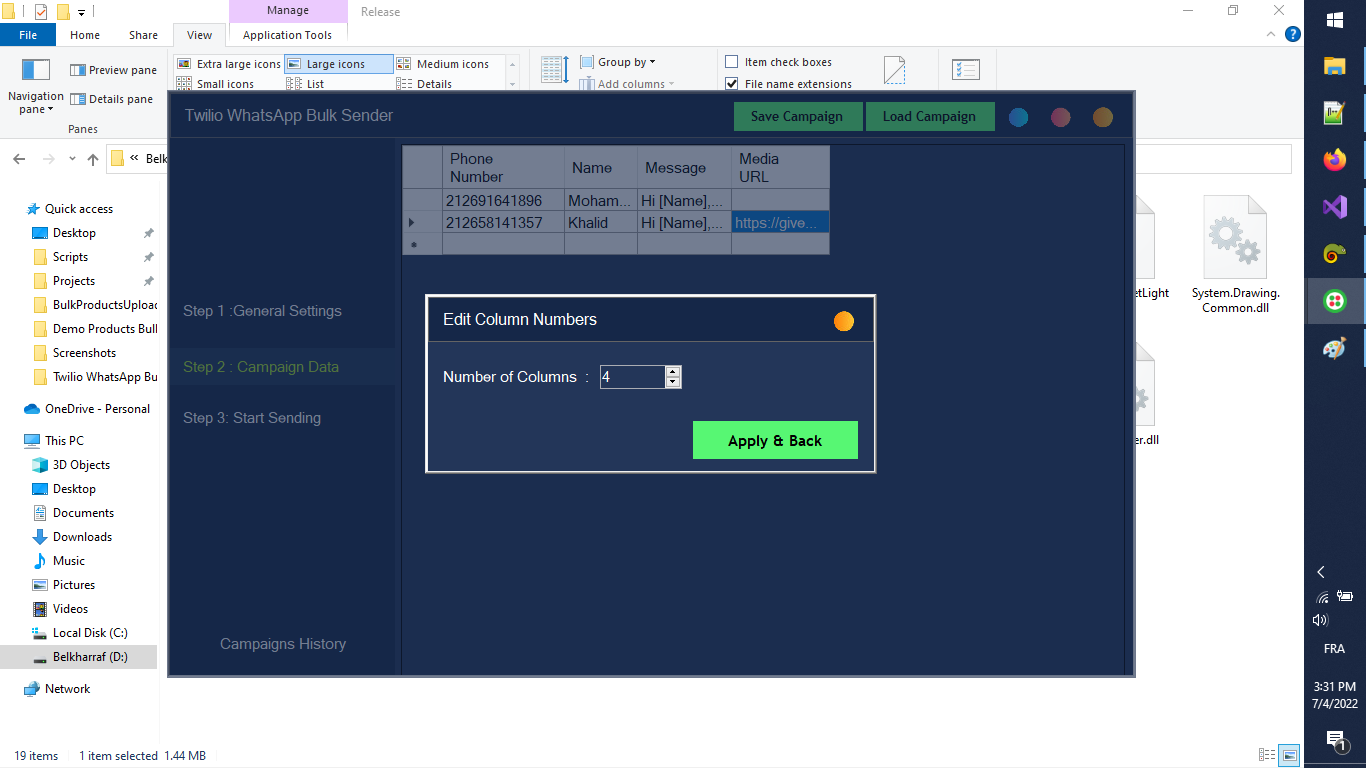Click the Apply & Back button
The width and height of the screenshot is (1366, 768).
[x=775, y=440]
